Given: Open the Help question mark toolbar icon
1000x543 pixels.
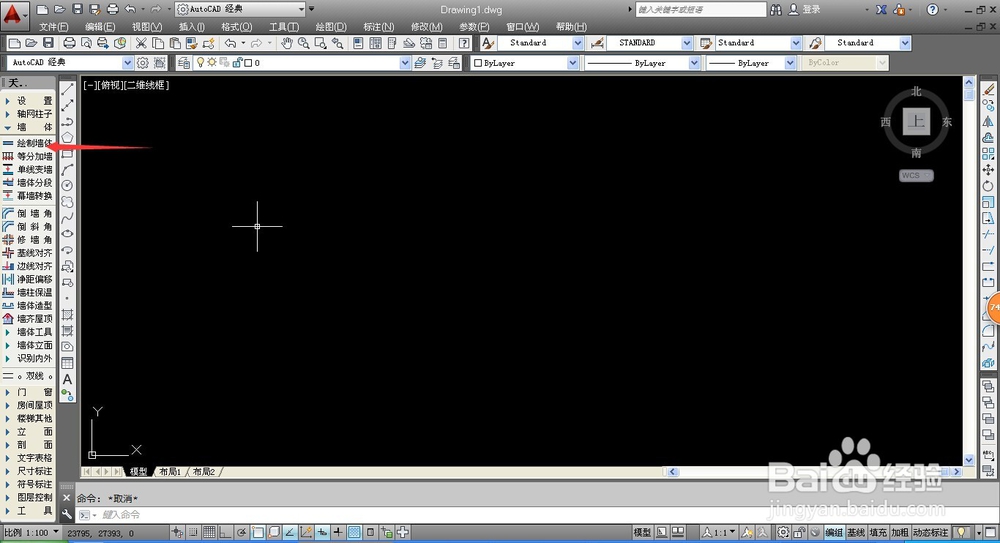Looking at the screenshot, I should (464, 43).
